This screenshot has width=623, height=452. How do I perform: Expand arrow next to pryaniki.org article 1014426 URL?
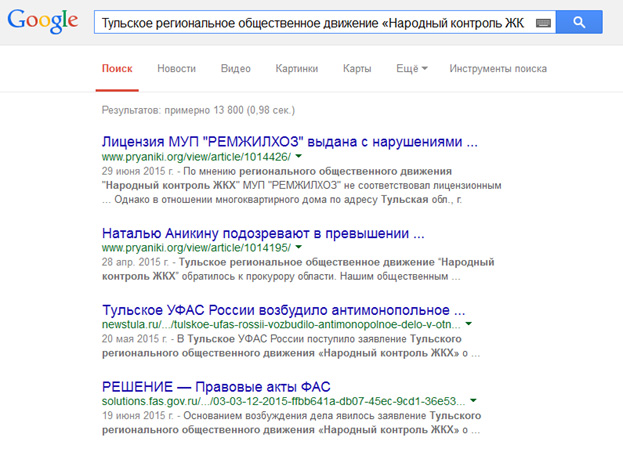point(299,157)
